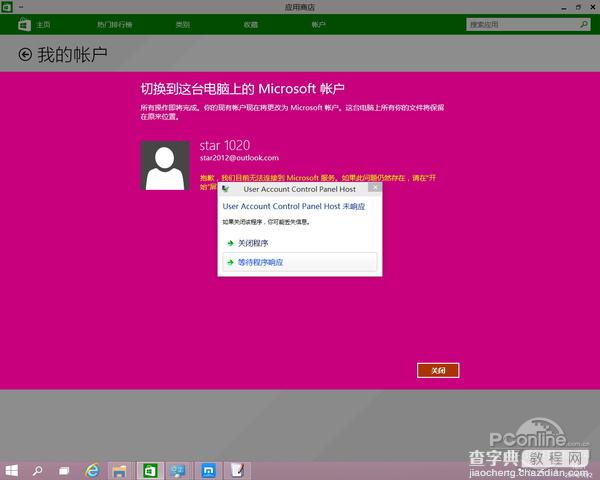Click the red 关闭 button
Screen dimensions: 600x480
tap(438, 371)
